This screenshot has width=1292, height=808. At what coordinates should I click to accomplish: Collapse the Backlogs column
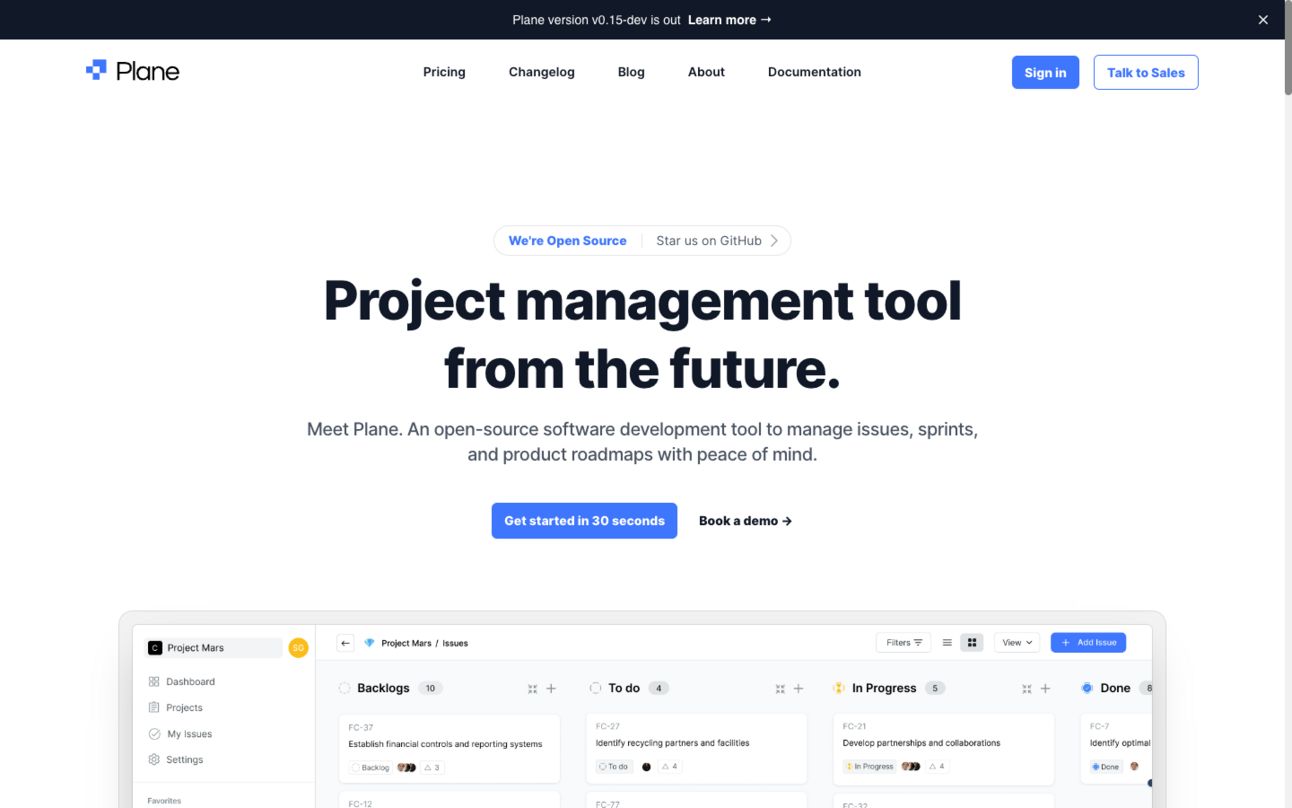coord(532,689)
